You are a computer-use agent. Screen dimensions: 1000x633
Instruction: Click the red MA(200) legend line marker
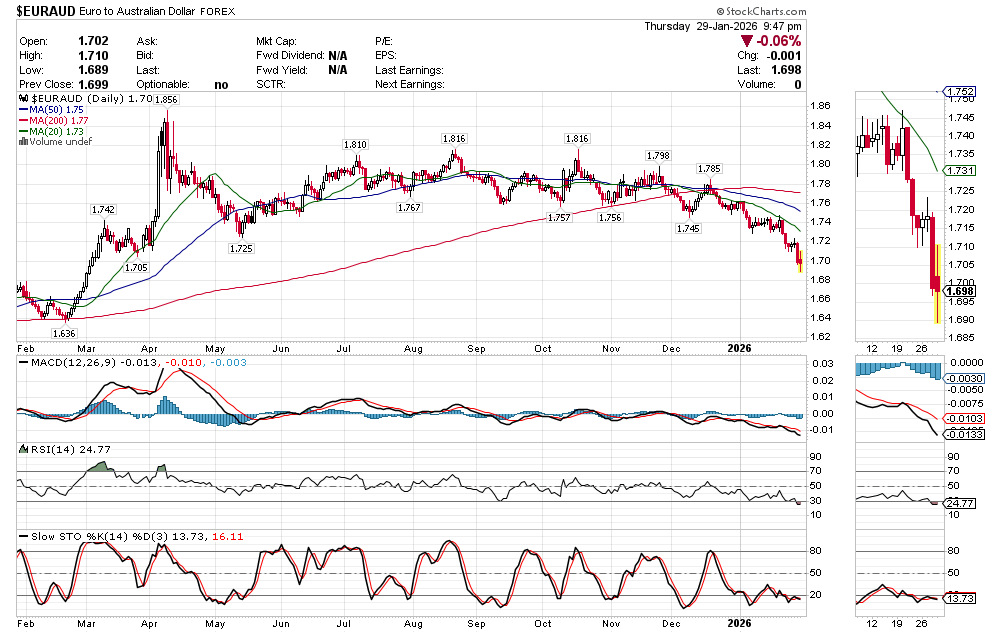(23, 121)
